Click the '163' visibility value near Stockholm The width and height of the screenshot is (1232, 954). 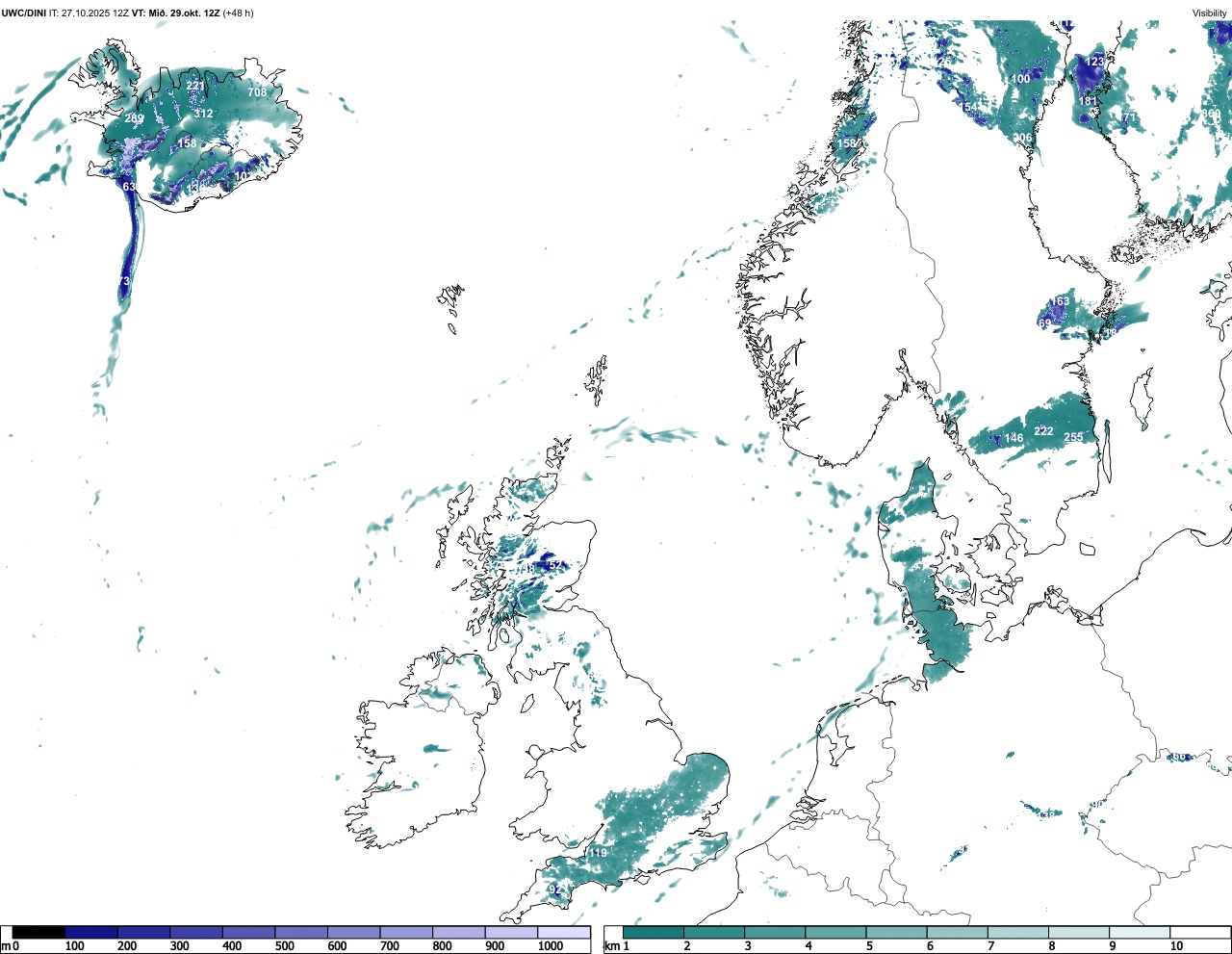coord(1060,301)
